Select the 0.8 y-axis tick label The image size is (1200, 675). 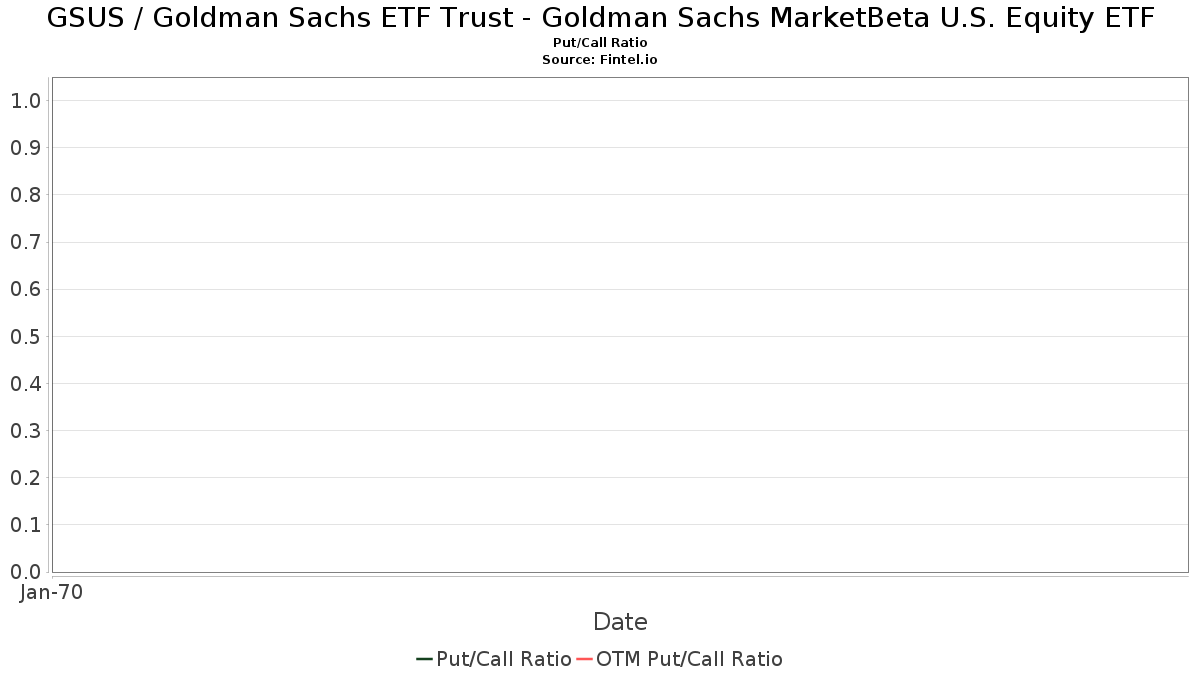click(25, 195)
